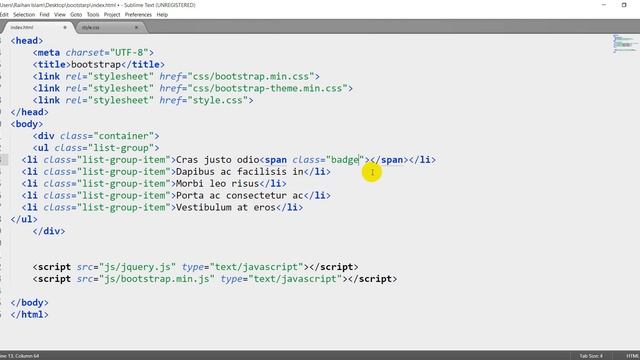The height and width of the screenshot is (360, 640).
Task: Open the View menu
Action: (60, 15)
